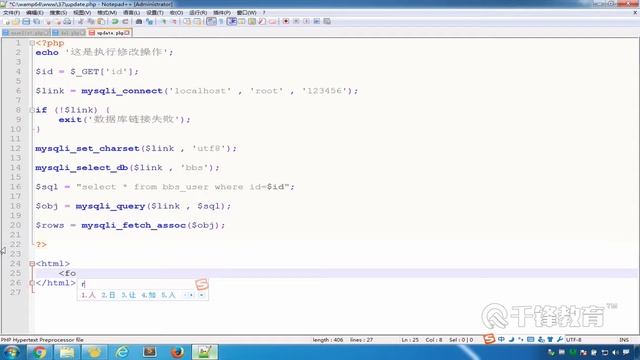Start macro recording with the red record icon
Image resolution: width=640 pixels, height=360 pixels.
coord(286,21)
